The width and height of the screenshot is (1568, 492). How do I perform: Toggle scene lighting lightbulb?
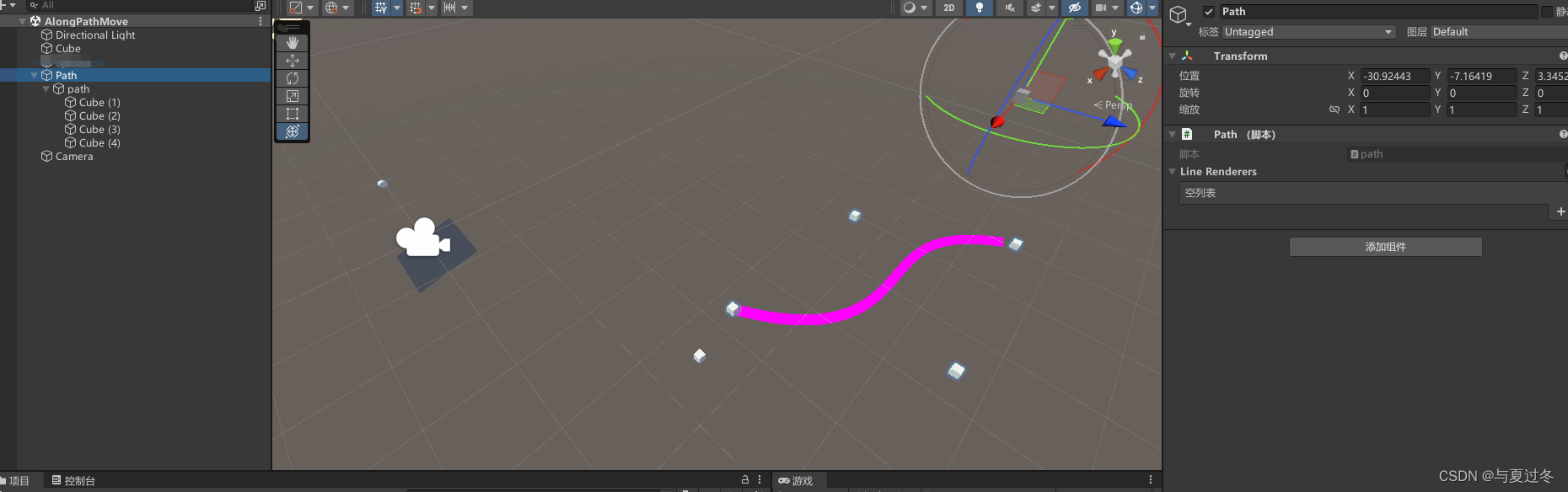pyautogui.click(x=979, y=8)
